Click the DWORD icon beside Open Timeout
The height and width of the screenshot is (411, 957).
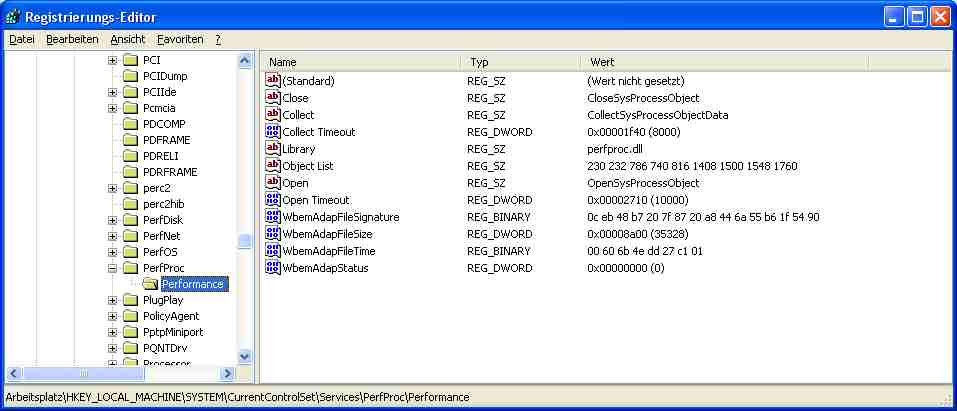(273, 200)
